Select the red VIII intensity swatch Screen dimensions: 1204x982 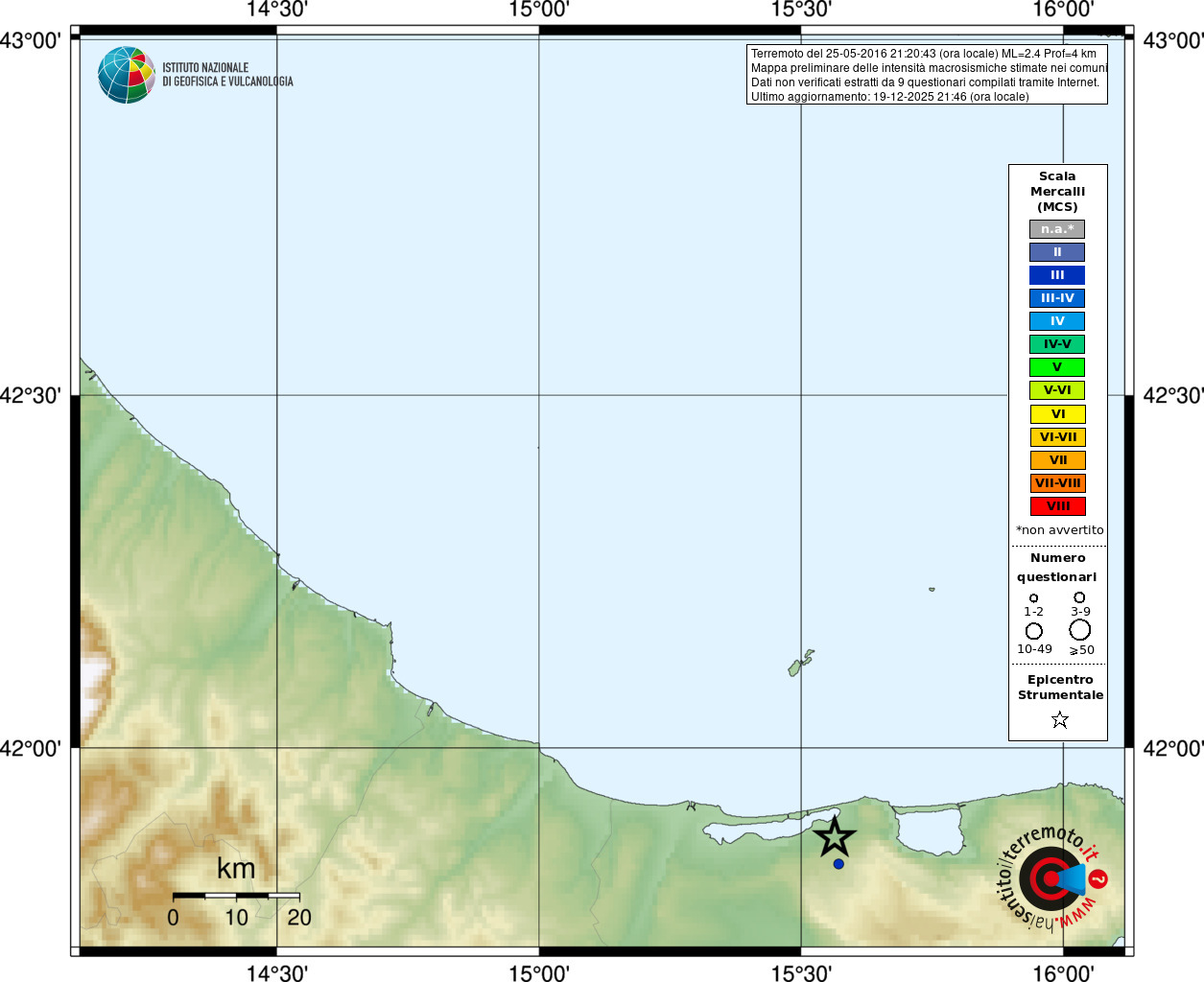(1057, 506)
